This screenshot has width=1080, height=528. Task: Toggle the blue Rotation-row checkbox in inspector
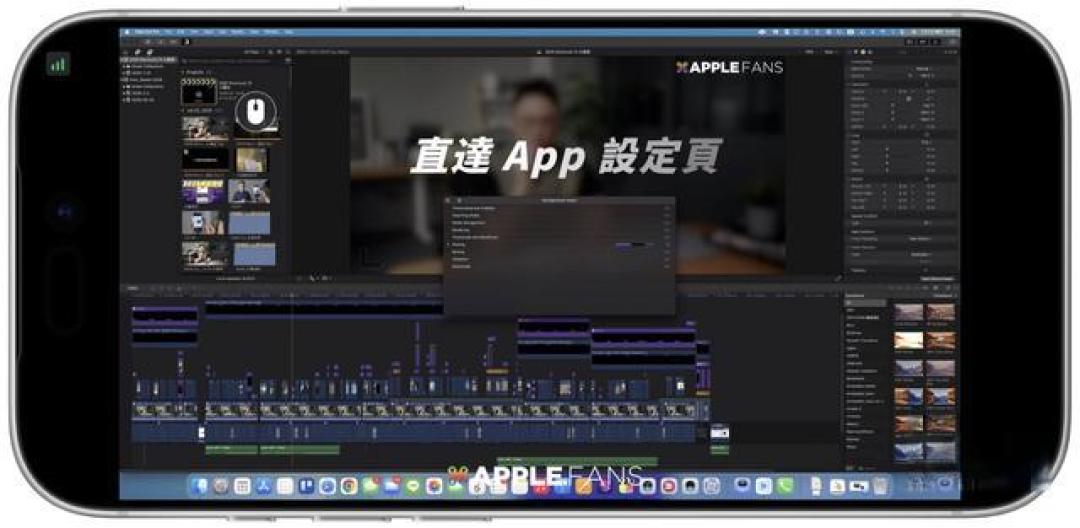(x=910, y=100)
